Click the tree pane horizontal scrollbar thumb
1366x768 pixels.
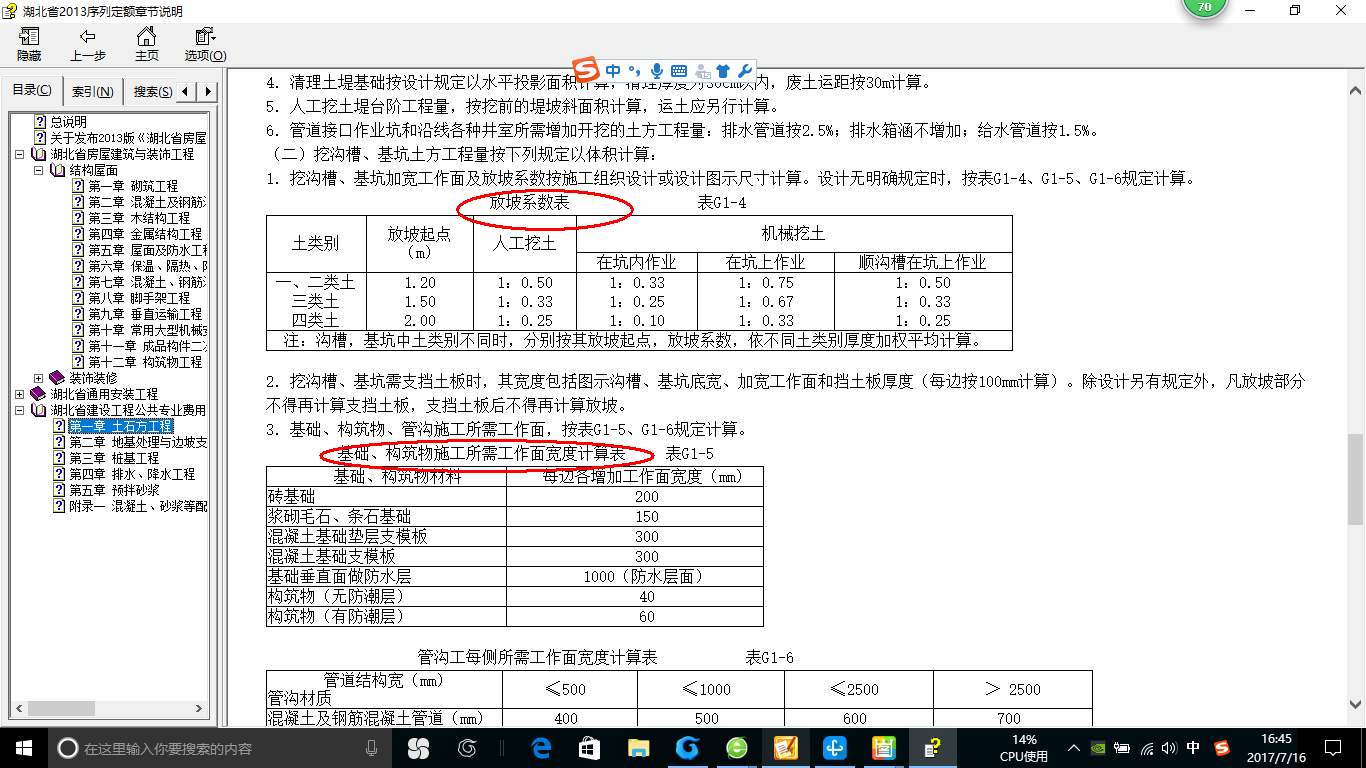pyautogui.click(x=62, y=709)
